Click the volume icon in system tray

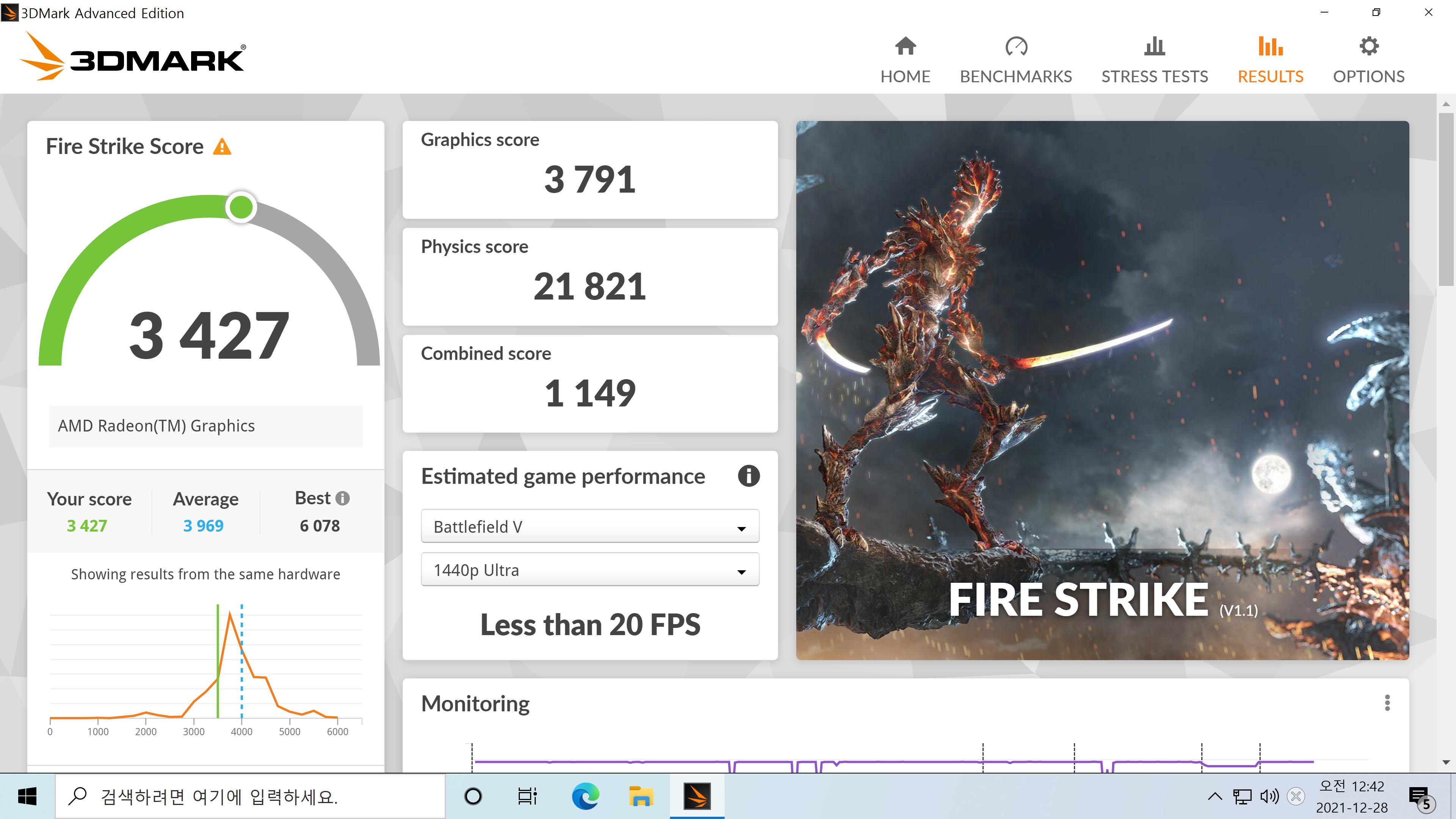click(x=1269, y=796)
